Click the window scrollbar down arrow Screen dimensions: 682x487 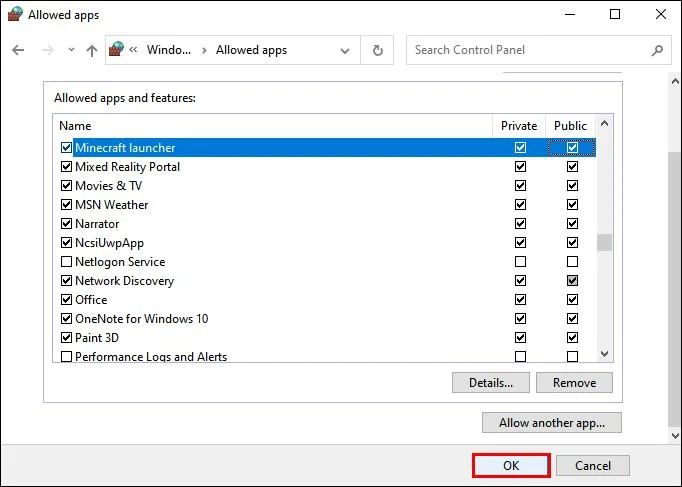click(675, 435)
